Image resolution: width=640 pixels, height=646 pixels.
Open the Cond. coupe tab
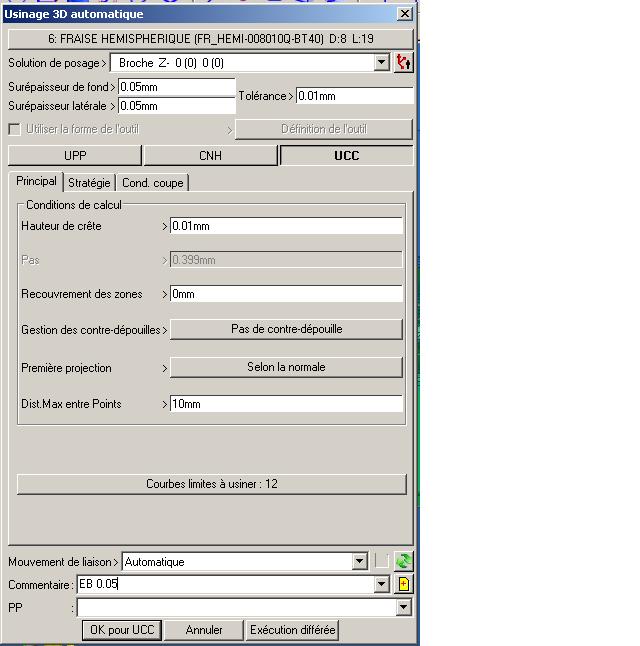[x=152, y=183]
